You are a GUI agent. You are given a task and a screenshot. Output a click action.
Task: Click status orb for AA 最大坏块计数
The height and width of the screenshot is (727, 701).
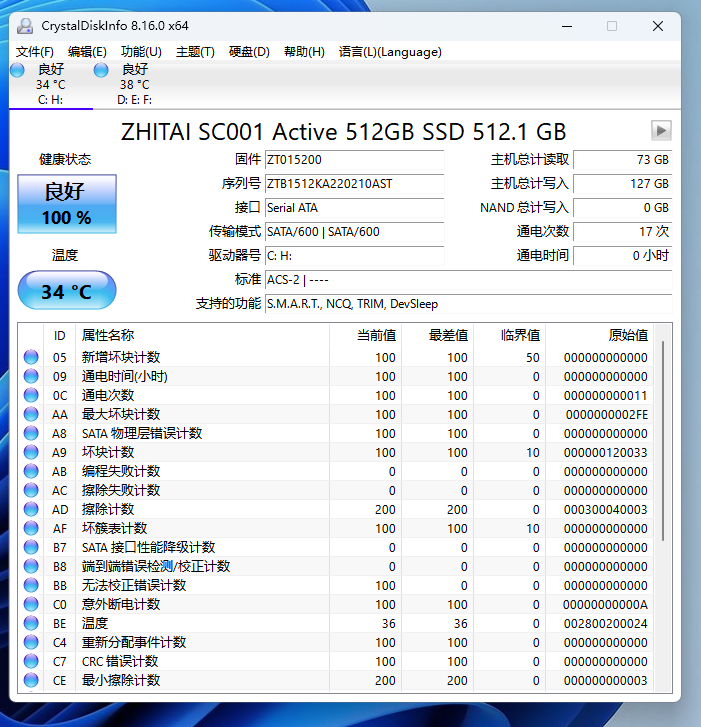(31, 414)
